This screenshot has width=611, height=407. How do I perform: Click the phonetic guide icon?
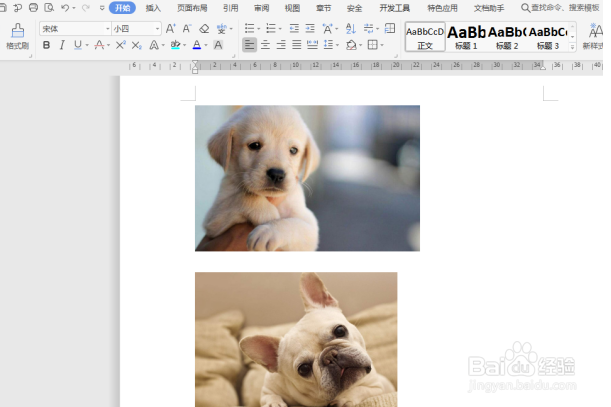pyautogui.click(x=221, y=28)
